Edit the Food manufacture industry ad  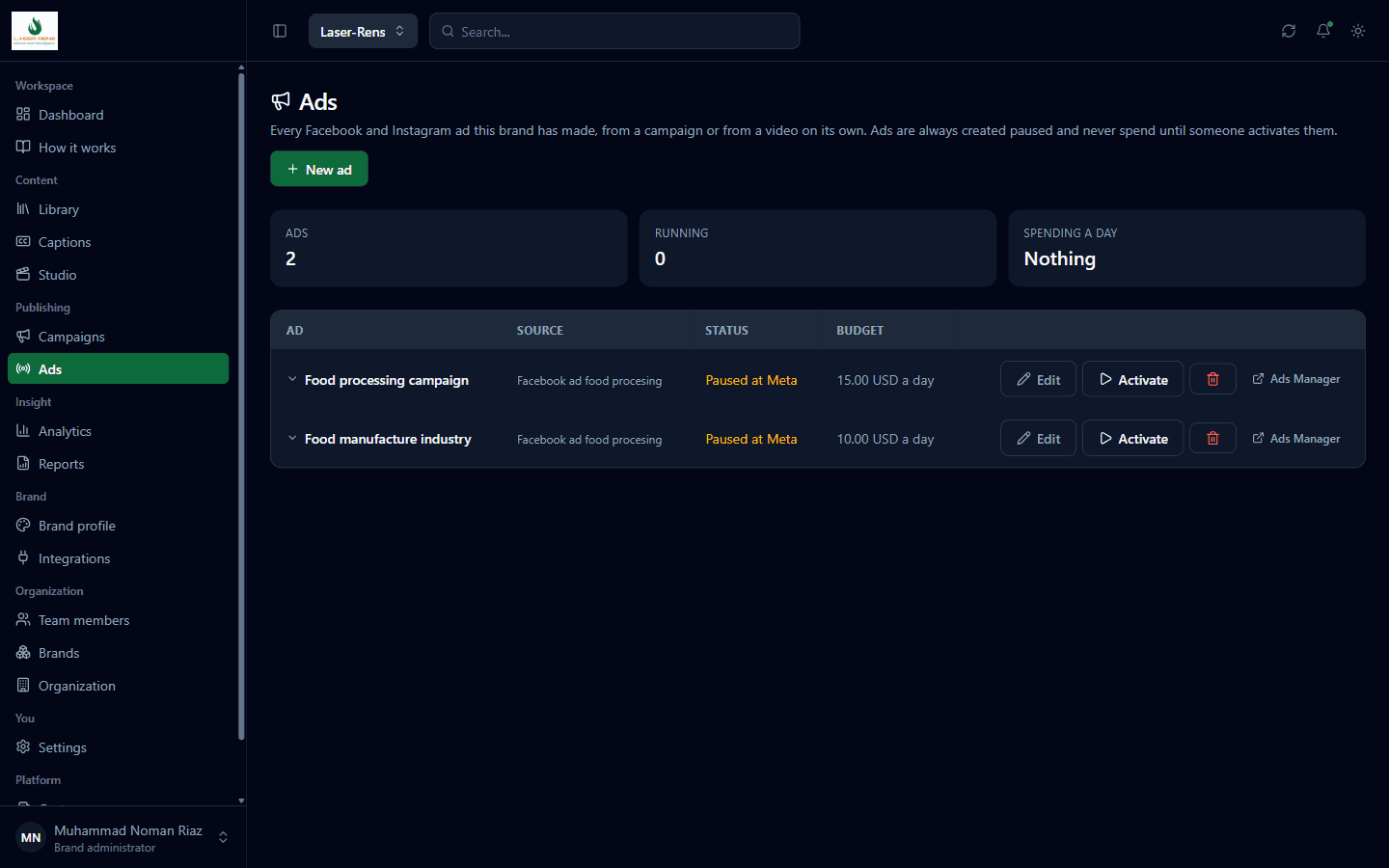coord(1038,438)
